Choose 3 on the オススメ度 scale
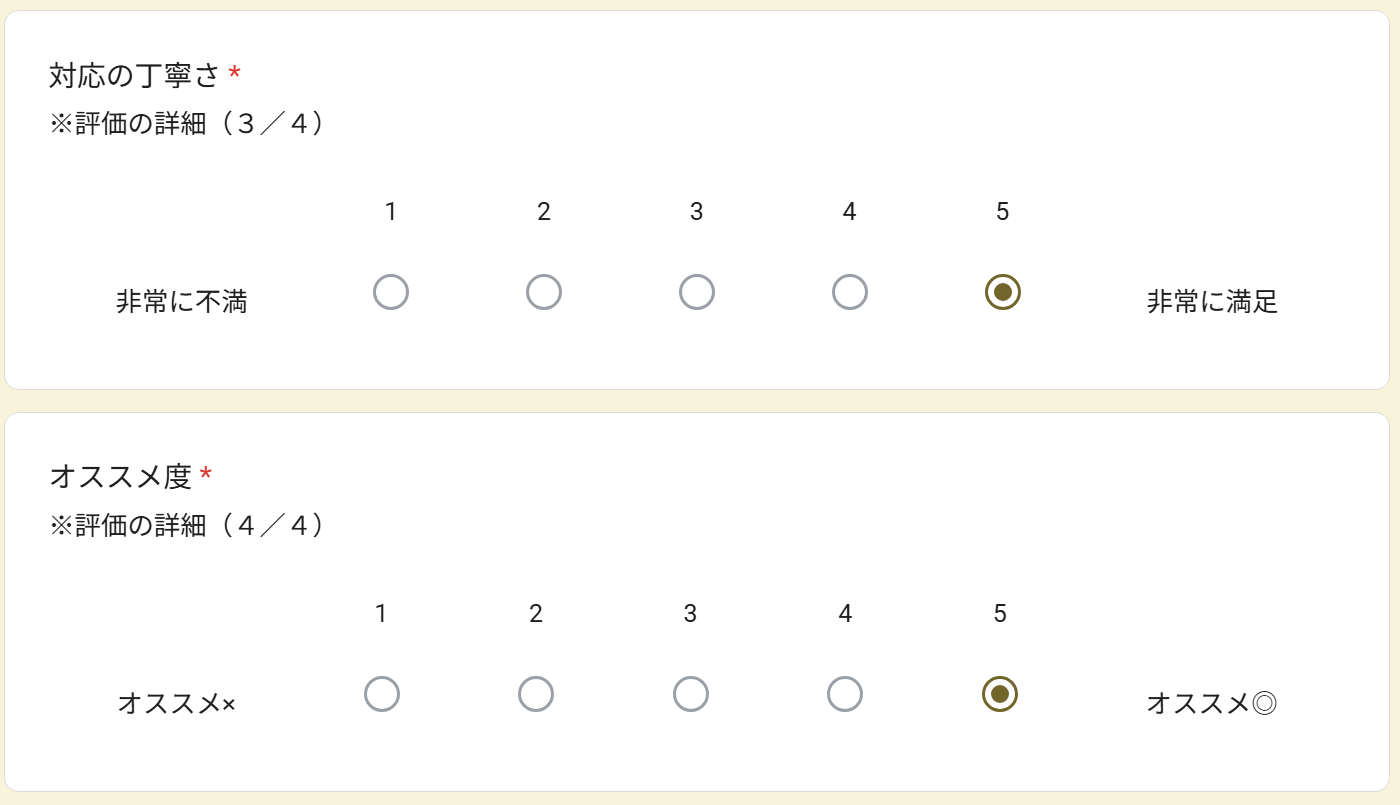Screen dimensions: 1400x805 pos(691,694)
